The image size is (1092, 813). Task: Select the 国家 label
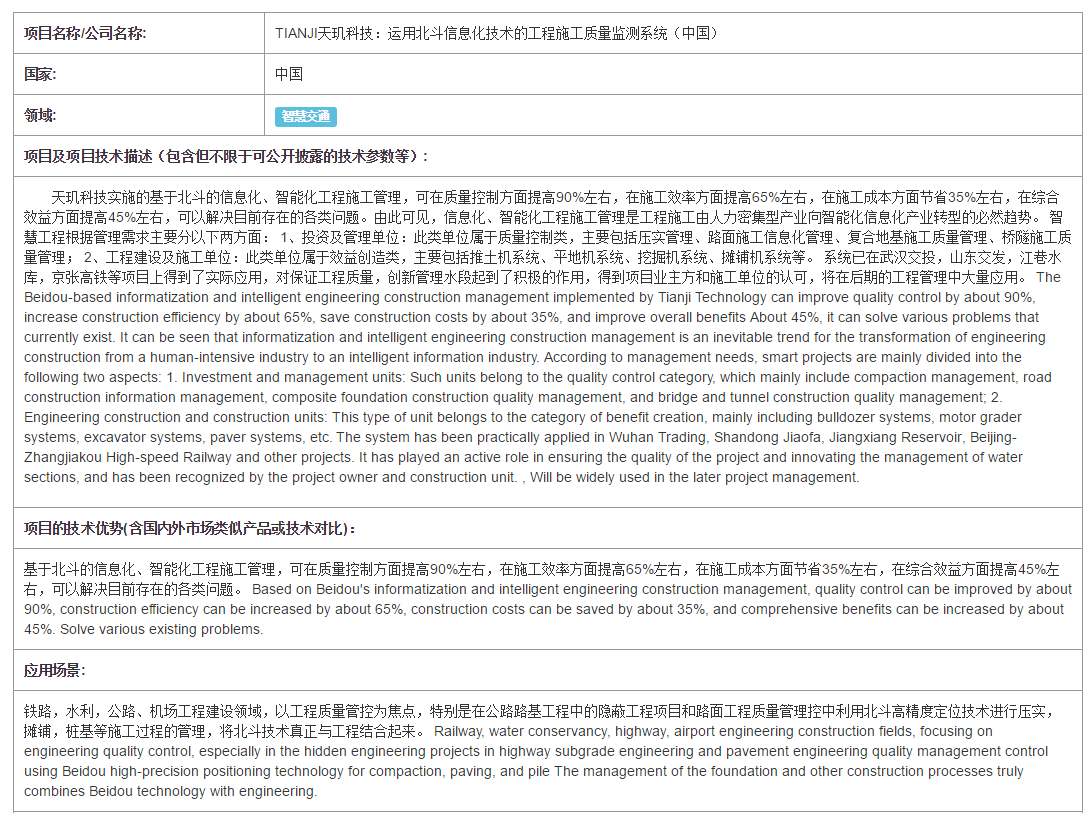click(x=40, y=74)
